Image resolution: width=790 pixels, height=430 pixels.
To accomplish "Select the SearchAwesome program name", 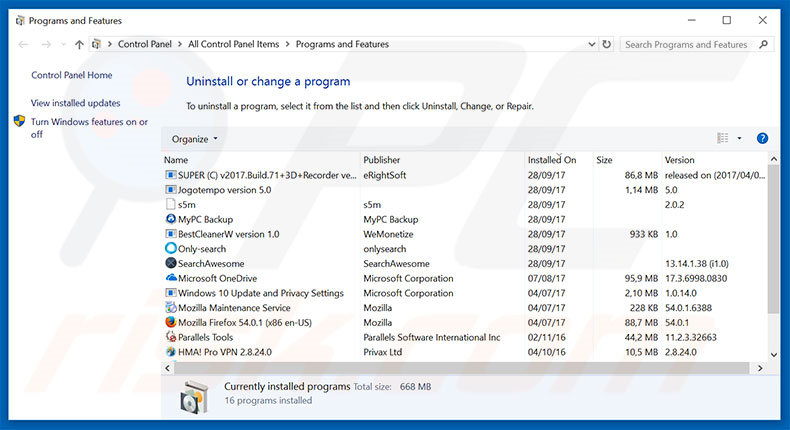I will coord(211,264).
